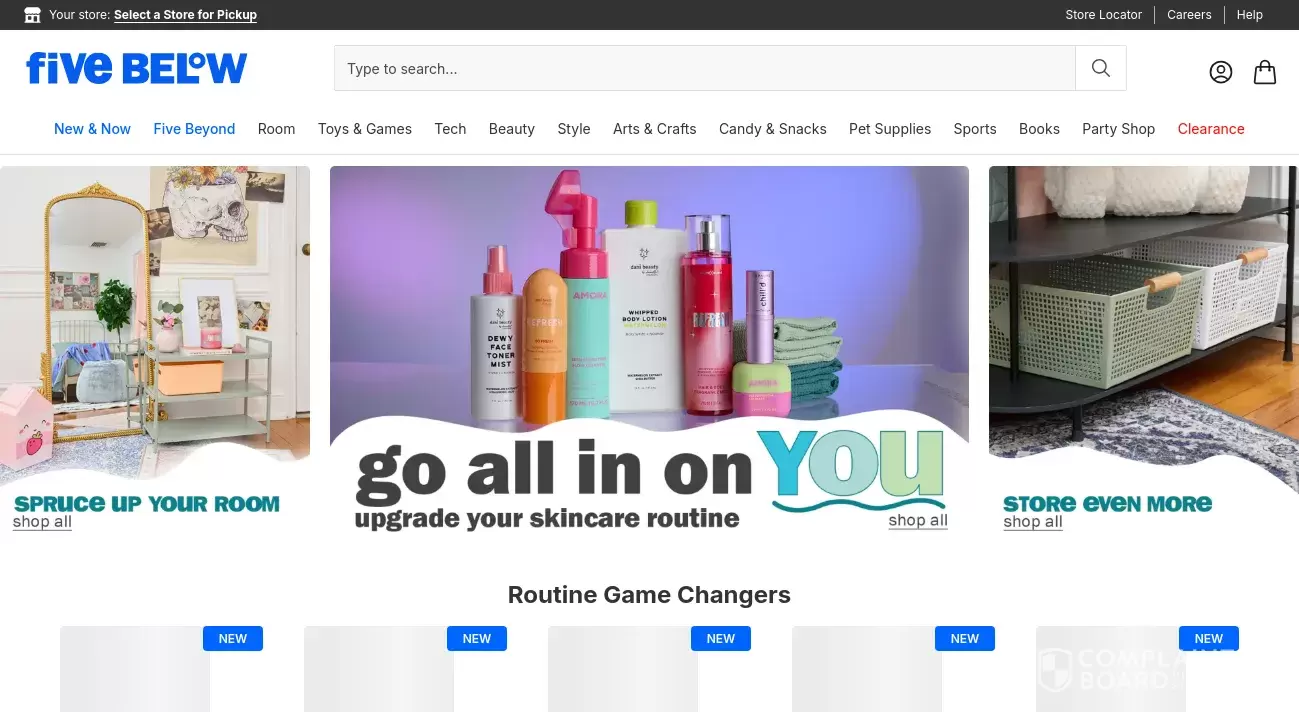The image size is (1299, 712).
Task: Open the Arts & Crafts menu
Action: [655, 129]
